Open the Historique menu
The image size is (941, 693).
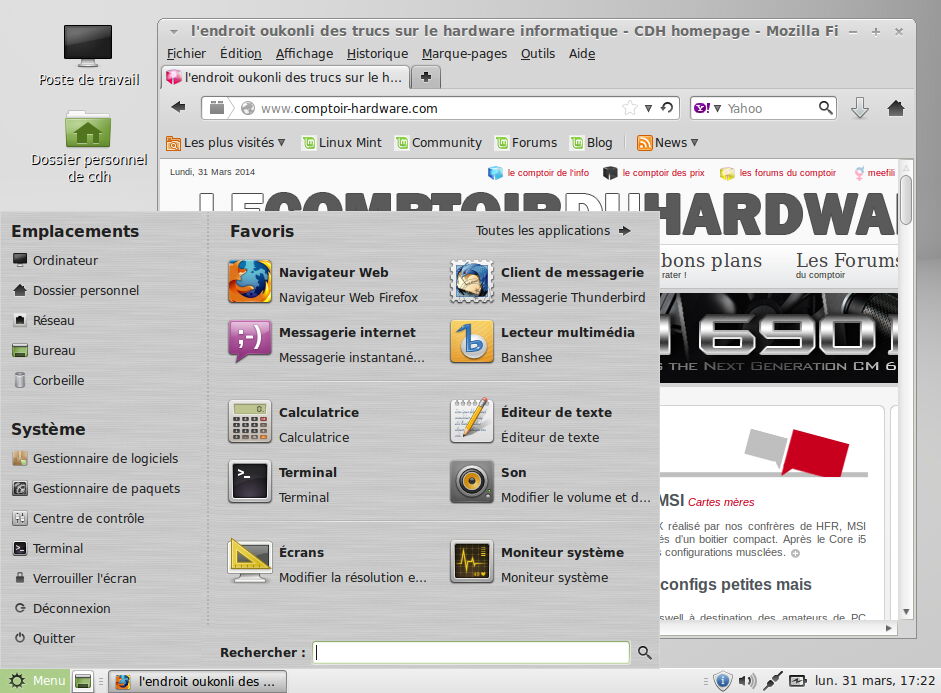click(x=377, y=53)
